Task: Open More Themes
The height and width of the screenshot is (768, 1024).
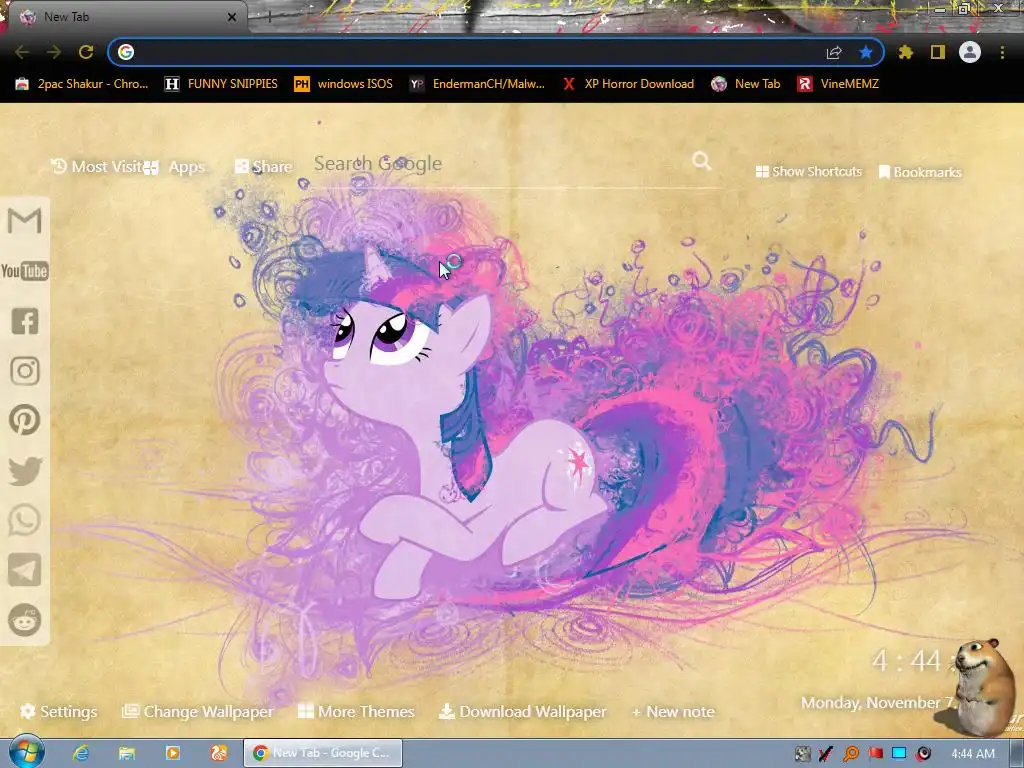Action: point(356,711)
